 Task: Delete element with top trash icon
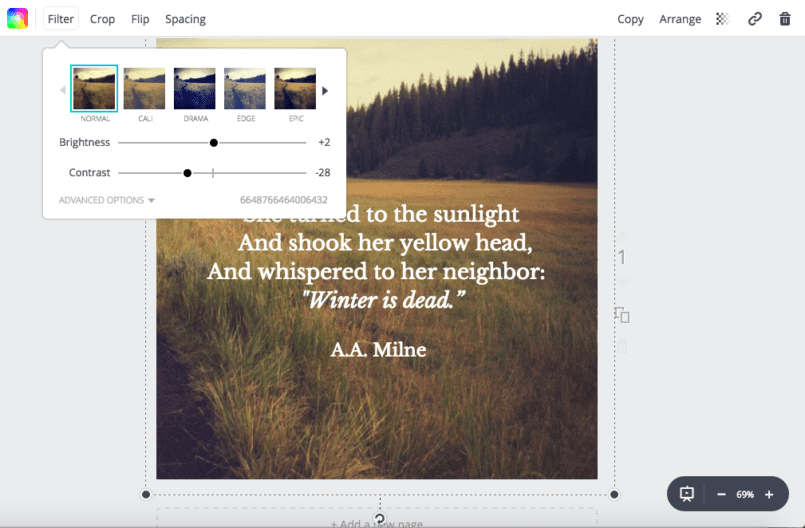pos(785,19)
